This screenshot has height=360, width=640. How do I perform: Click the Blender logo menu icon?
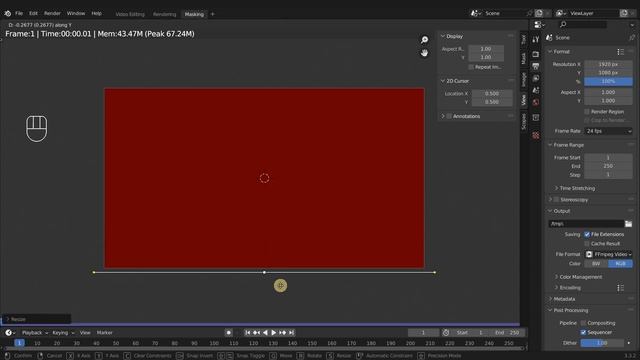7,13
